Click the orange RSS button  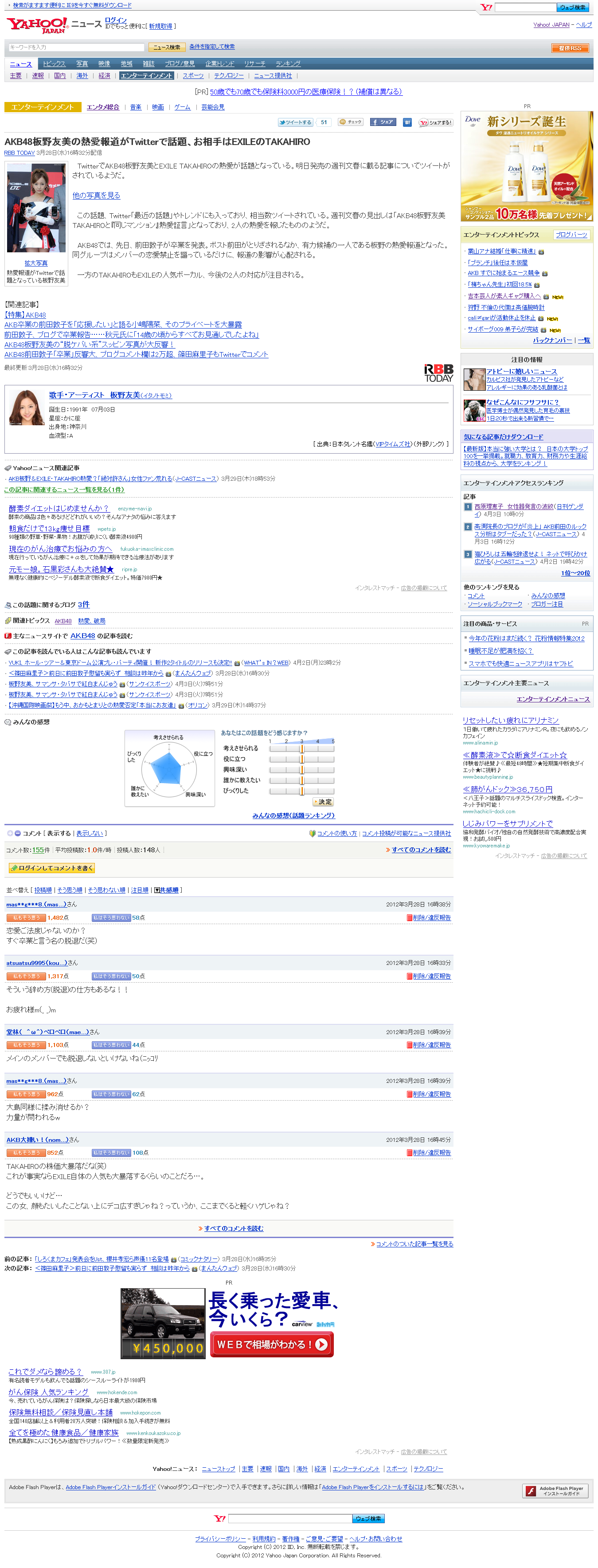tap(570, 48)
